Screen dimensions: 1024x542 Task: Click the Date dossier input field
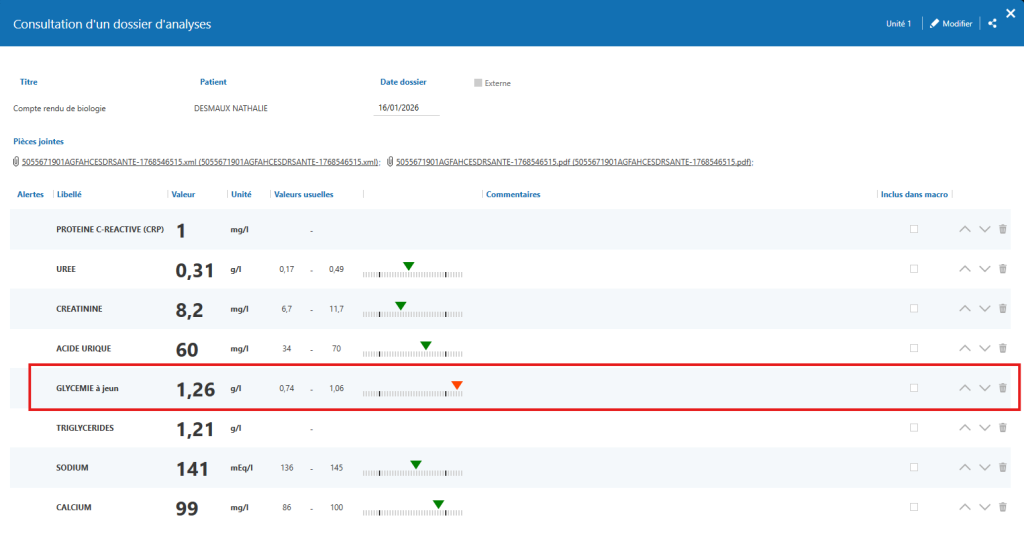point(406,108)
